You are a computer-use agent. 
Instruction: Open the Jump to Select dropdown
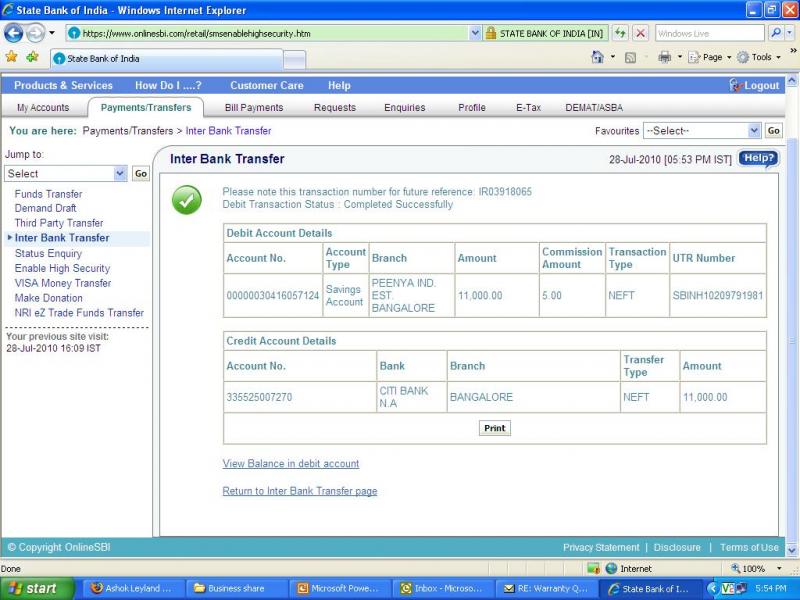pos(65,173)
